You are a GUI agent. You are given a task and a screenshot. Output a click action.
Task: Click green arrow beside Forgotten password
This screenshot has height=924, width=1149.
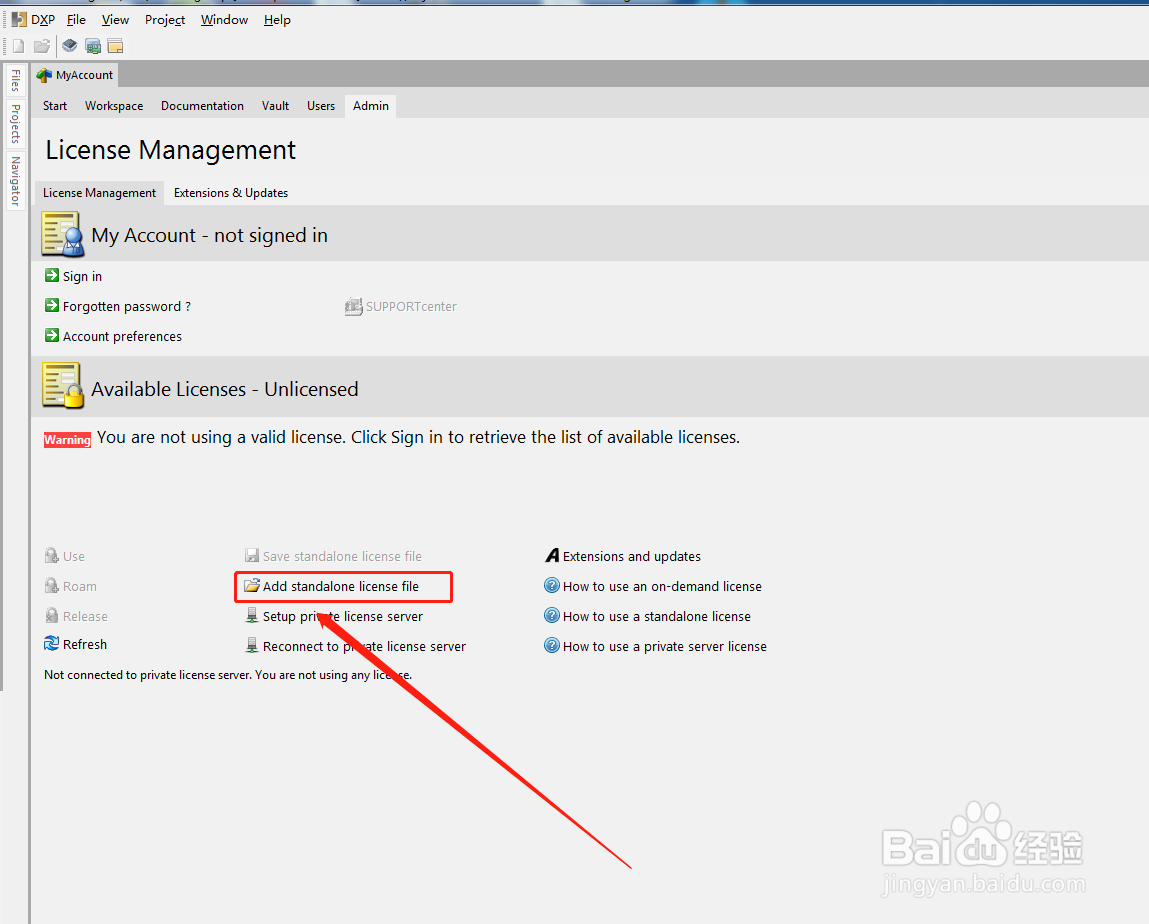pyautogui.click(x=51, y=306)
